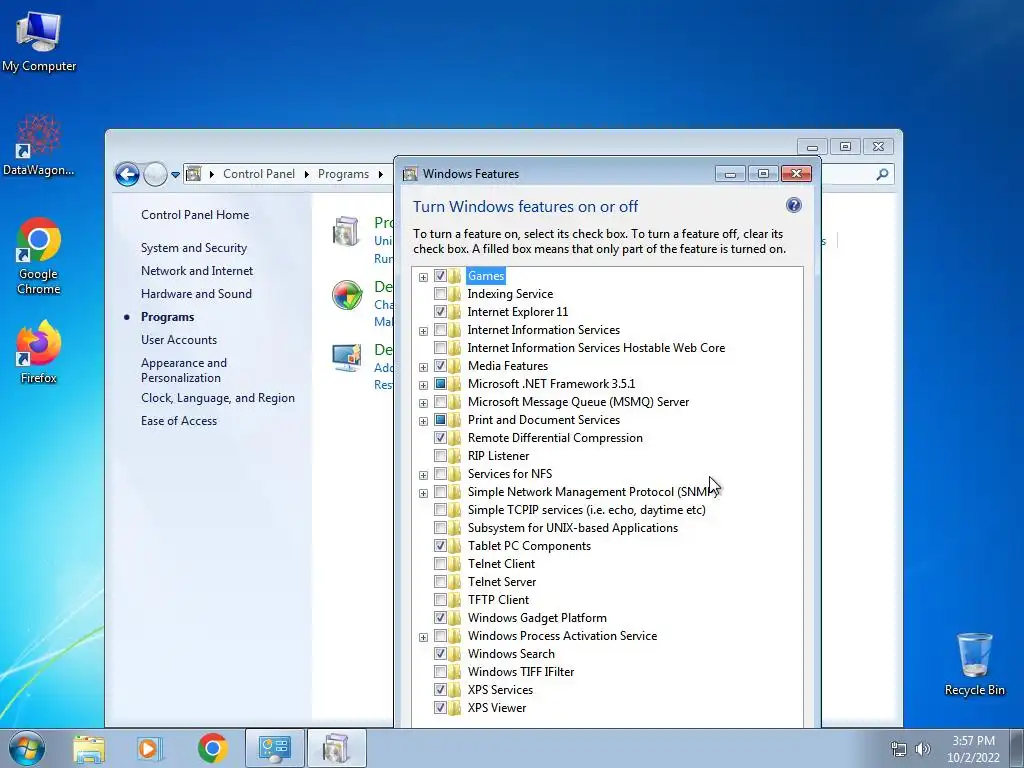
Task: Go to System and Security
Action: (x=194, y=248)
